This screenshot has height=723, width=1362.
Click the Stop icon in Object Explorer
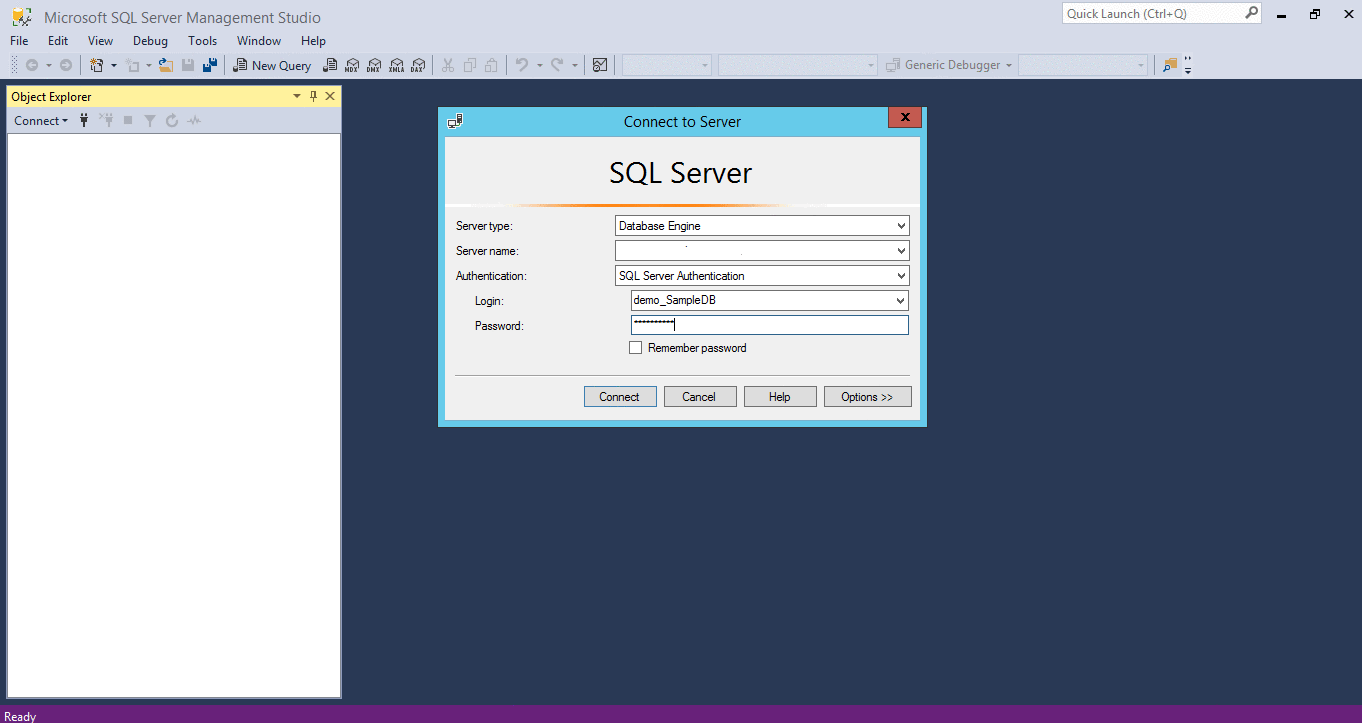tap(128, 121)
